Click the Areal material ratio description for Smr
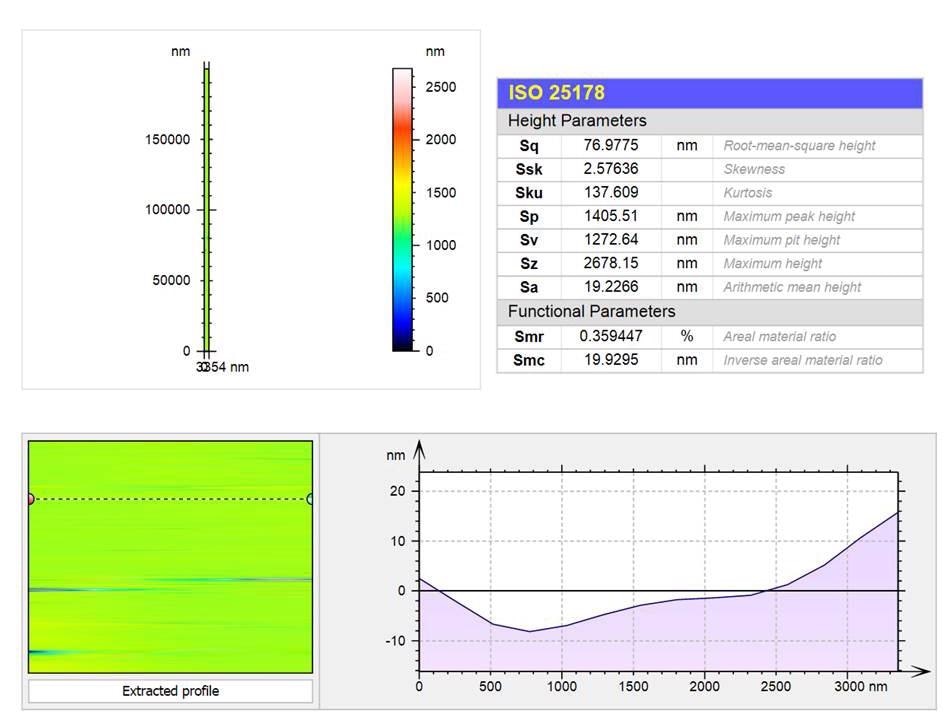This screenshot has height=721, width=945. (x=779, y=336)
